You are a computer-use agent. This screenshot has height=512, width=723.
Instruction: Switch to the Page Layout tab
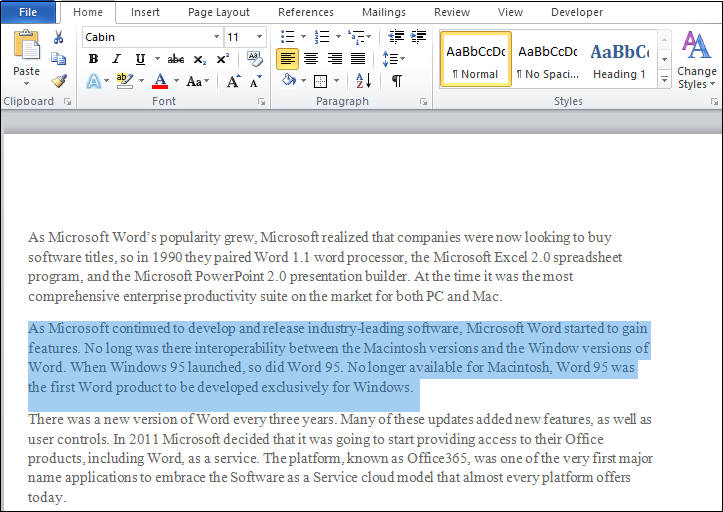219,12
